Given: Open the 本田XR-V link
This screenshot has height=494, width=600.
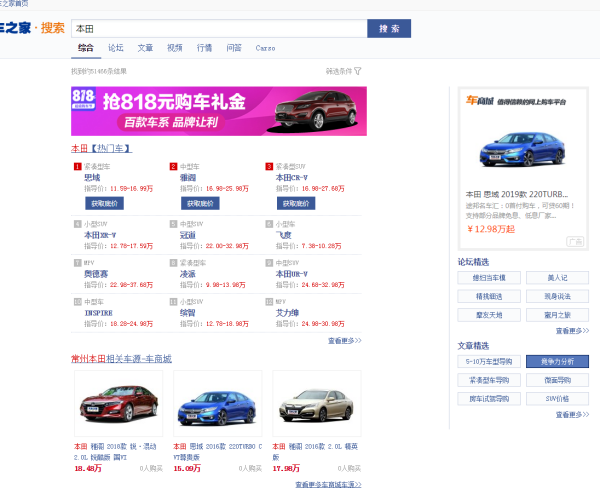Looking at the screenshot, I should pos(100,235).
